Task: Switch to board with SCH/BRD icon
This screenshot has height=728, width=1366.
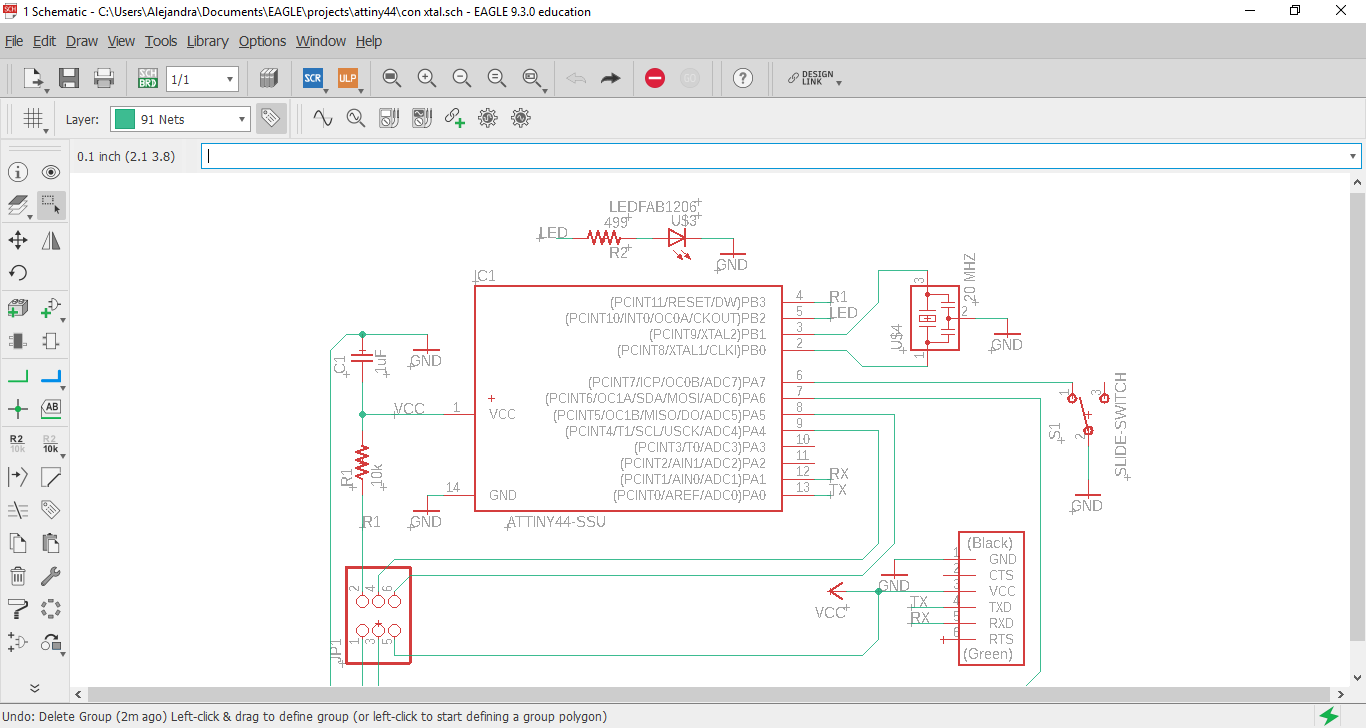Action: coord(148,78)
